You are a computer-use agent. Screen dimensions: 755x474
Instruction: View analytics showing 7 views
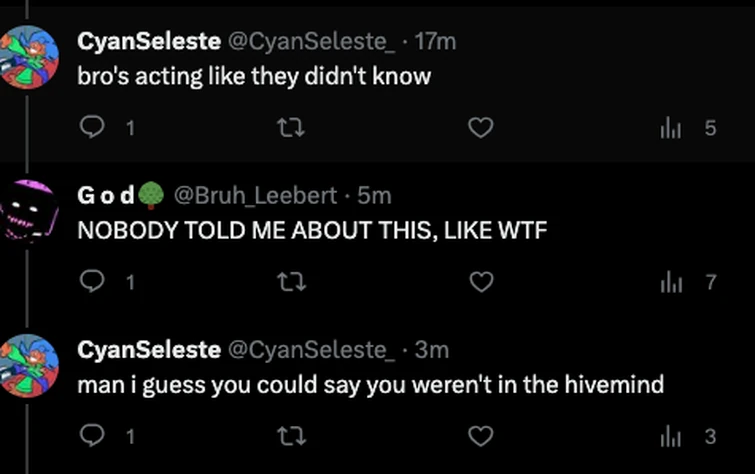click(x=676, y=283)
